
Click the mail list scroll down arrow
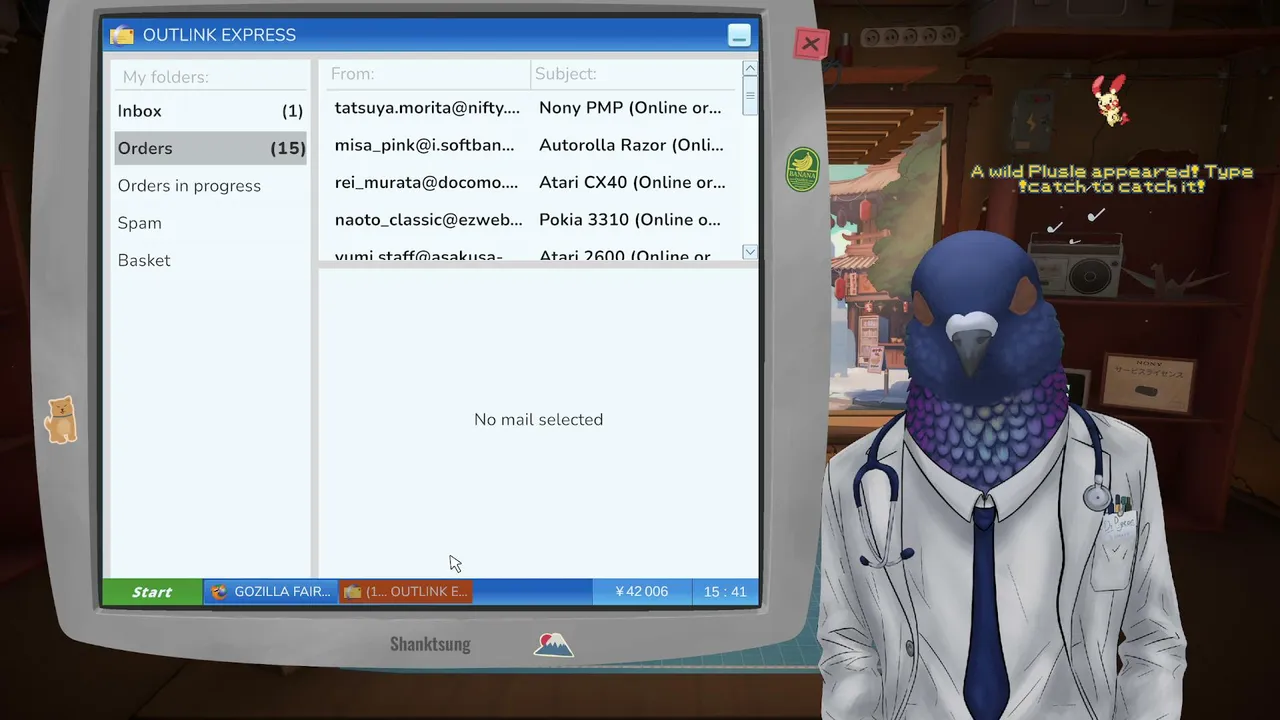coord(750,252)
